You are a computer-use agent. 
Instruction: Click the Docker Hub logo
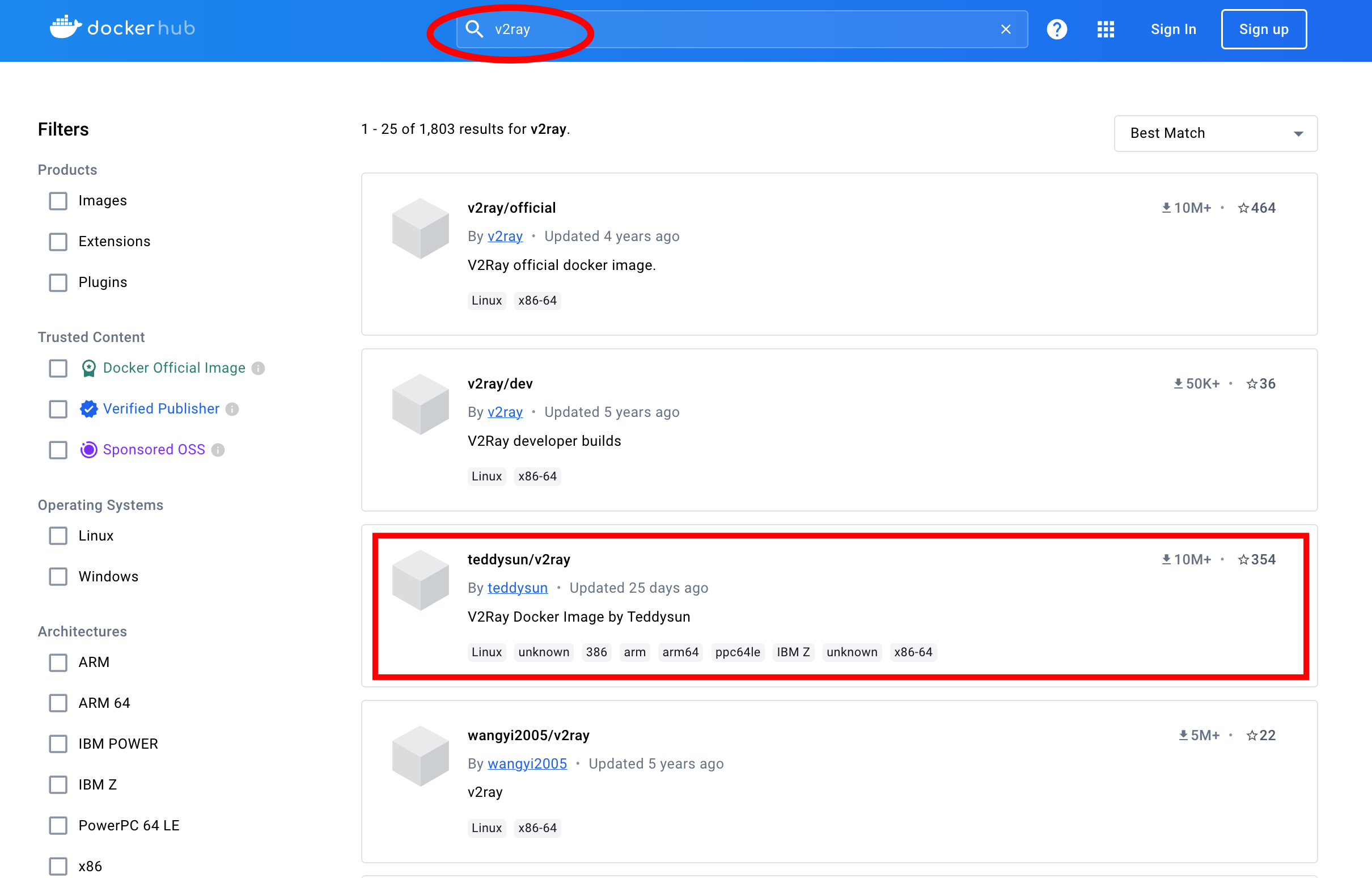(122, 28)
